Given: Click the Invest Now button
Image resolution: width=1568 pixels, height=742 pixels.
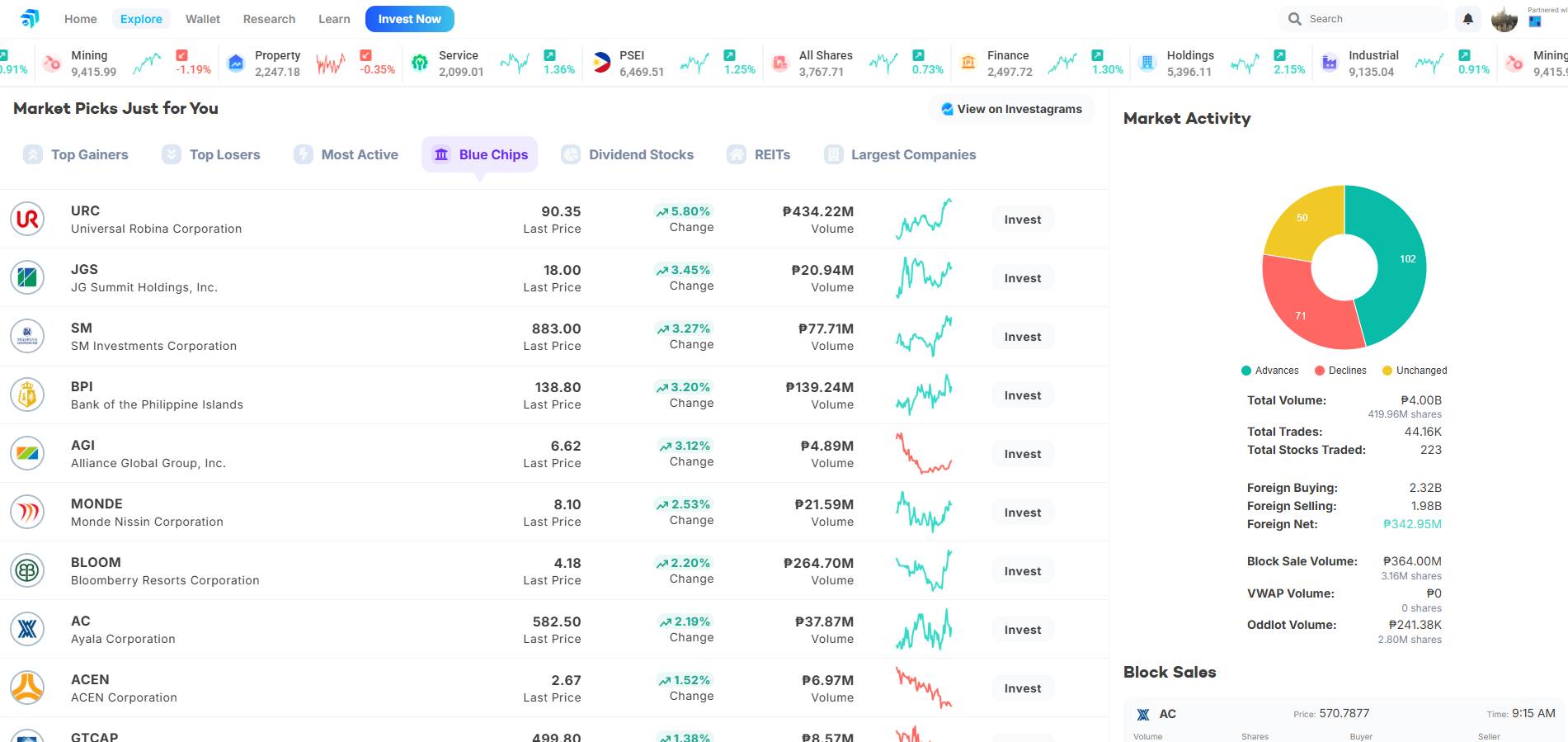Looking at the screenshot, I should click(410, 19).
